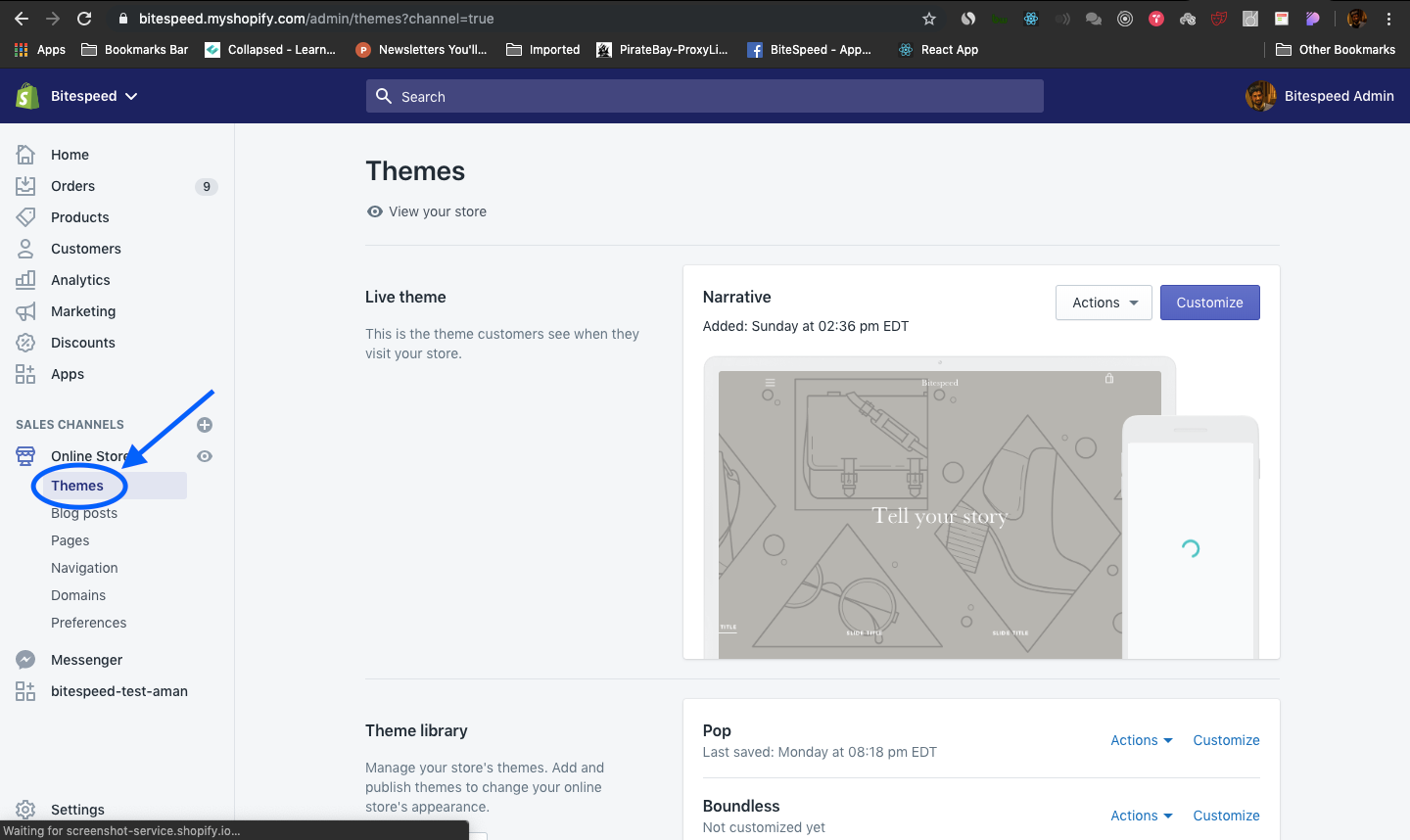Open the Bookmarks Bar folder
Screen dimensions: 1410x840
[134, 50]
